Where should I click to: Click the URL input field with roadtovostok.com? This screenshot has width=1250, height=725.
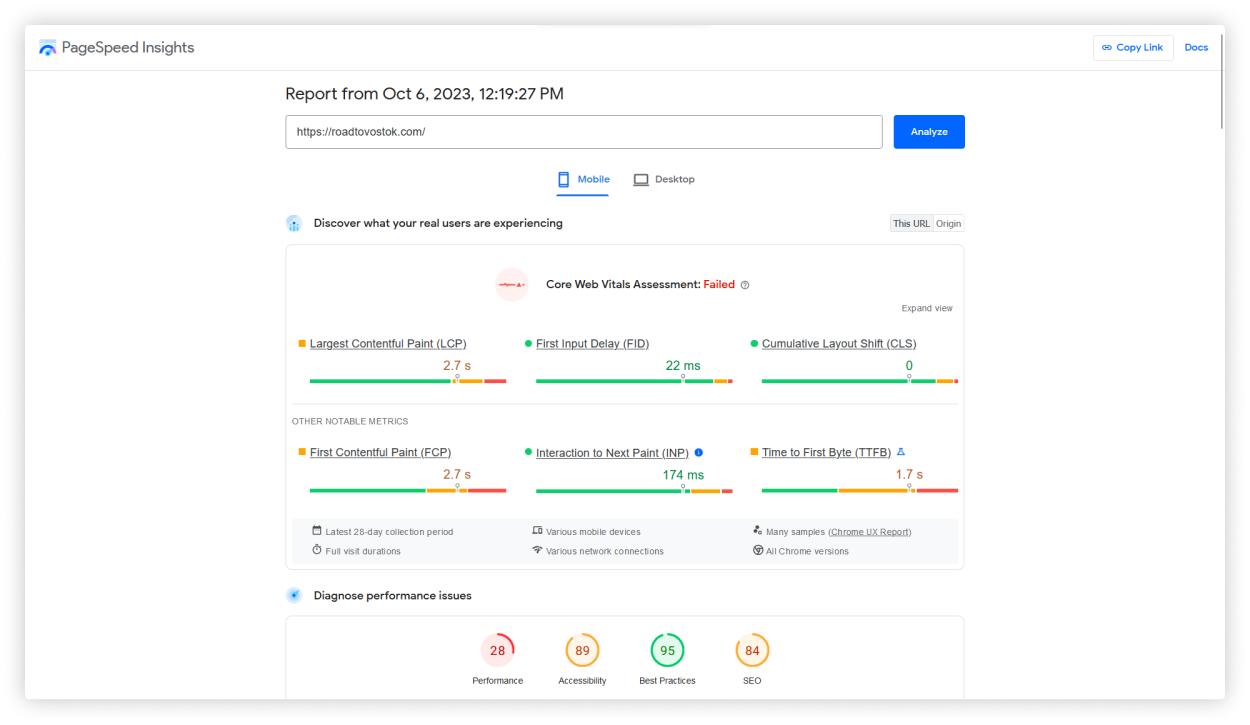coord(584,132)
